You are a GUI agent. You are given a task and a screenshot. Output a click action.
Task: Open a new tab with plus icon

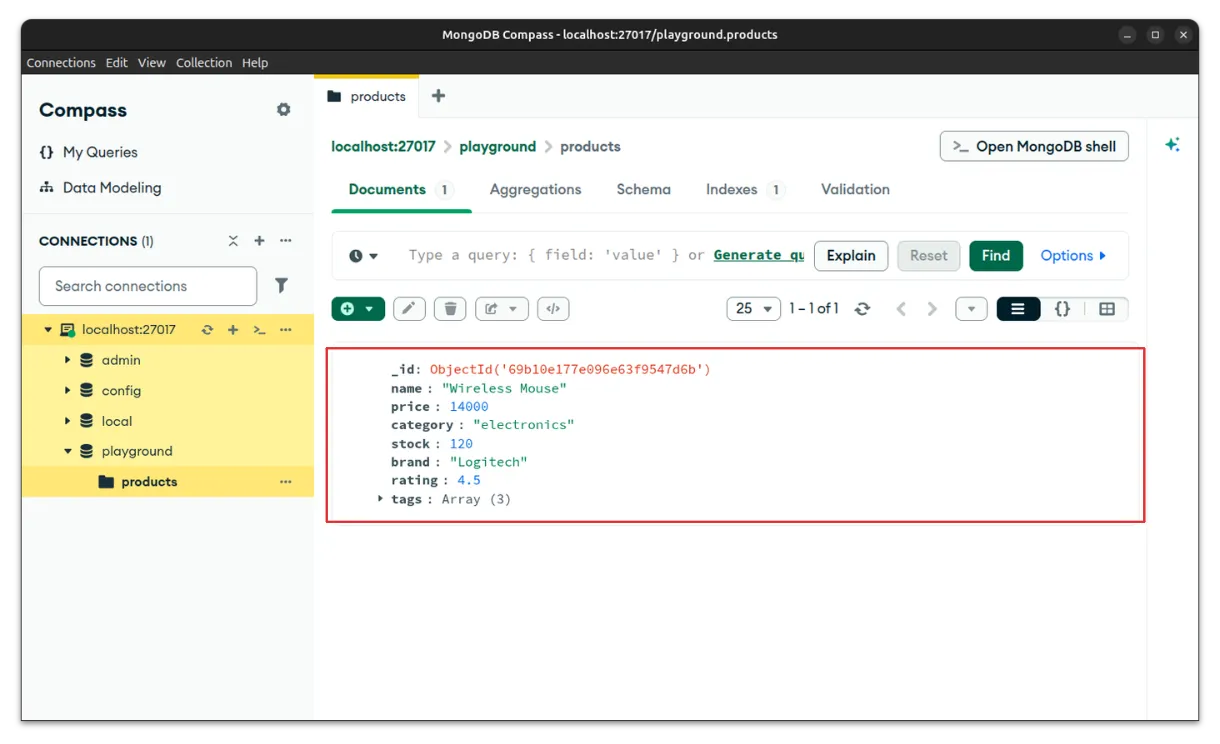(438, 96)
